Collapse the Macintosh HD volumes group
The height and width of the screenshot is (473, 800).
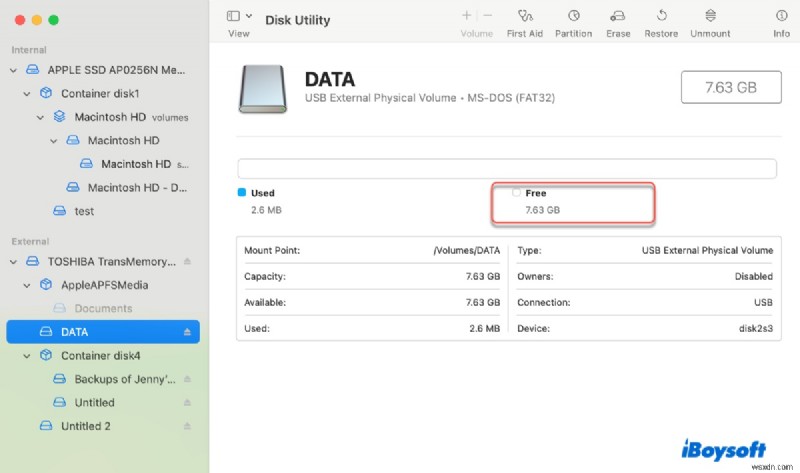click(40, 117)
